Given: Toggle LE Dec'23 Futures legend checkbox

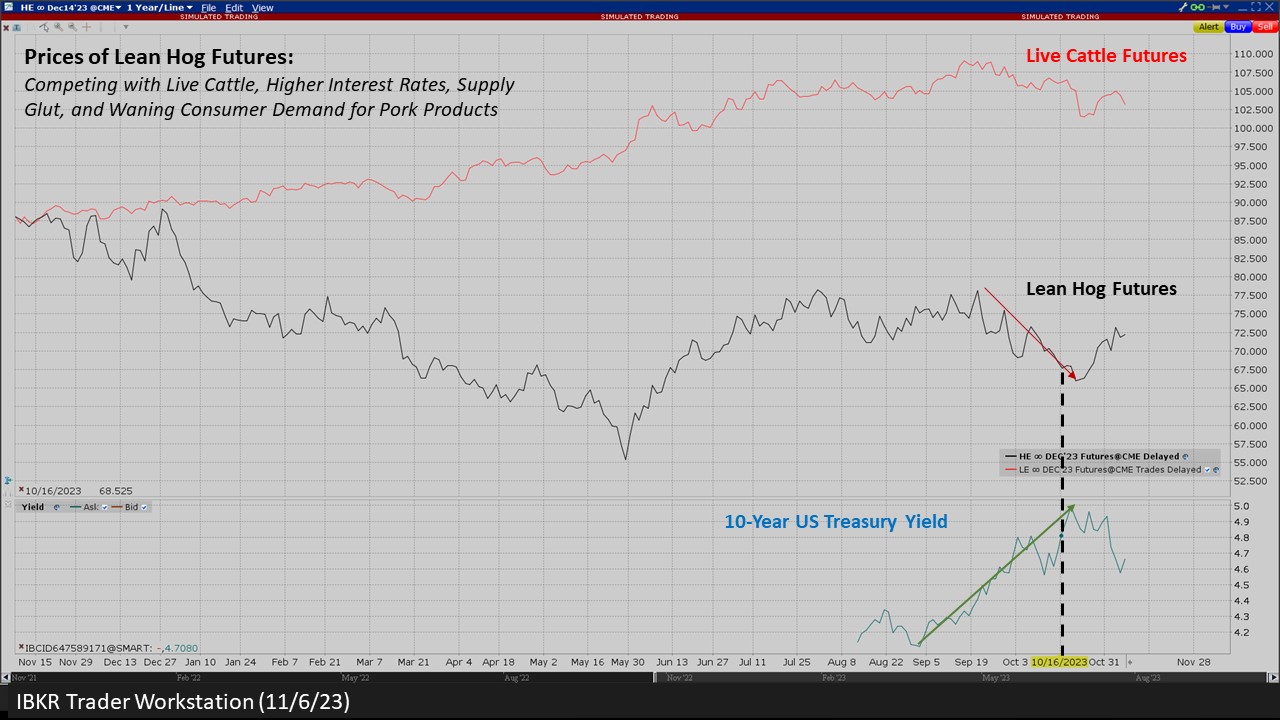Looking at the screenshot, I should tap(1207, 469).
